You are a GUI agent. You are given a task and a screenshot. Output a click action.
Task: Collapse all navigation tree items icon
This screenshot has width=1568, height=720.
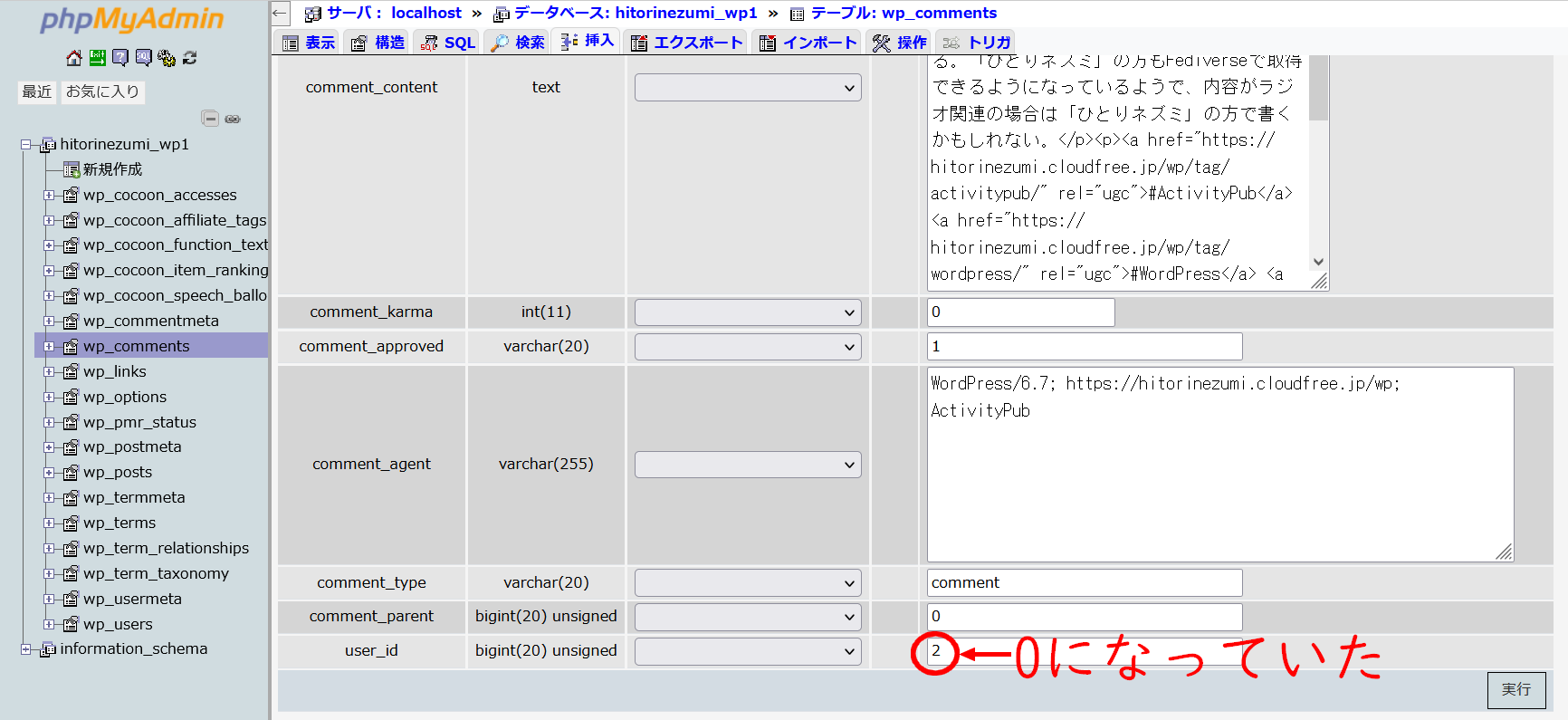click(x=210, y=119)
